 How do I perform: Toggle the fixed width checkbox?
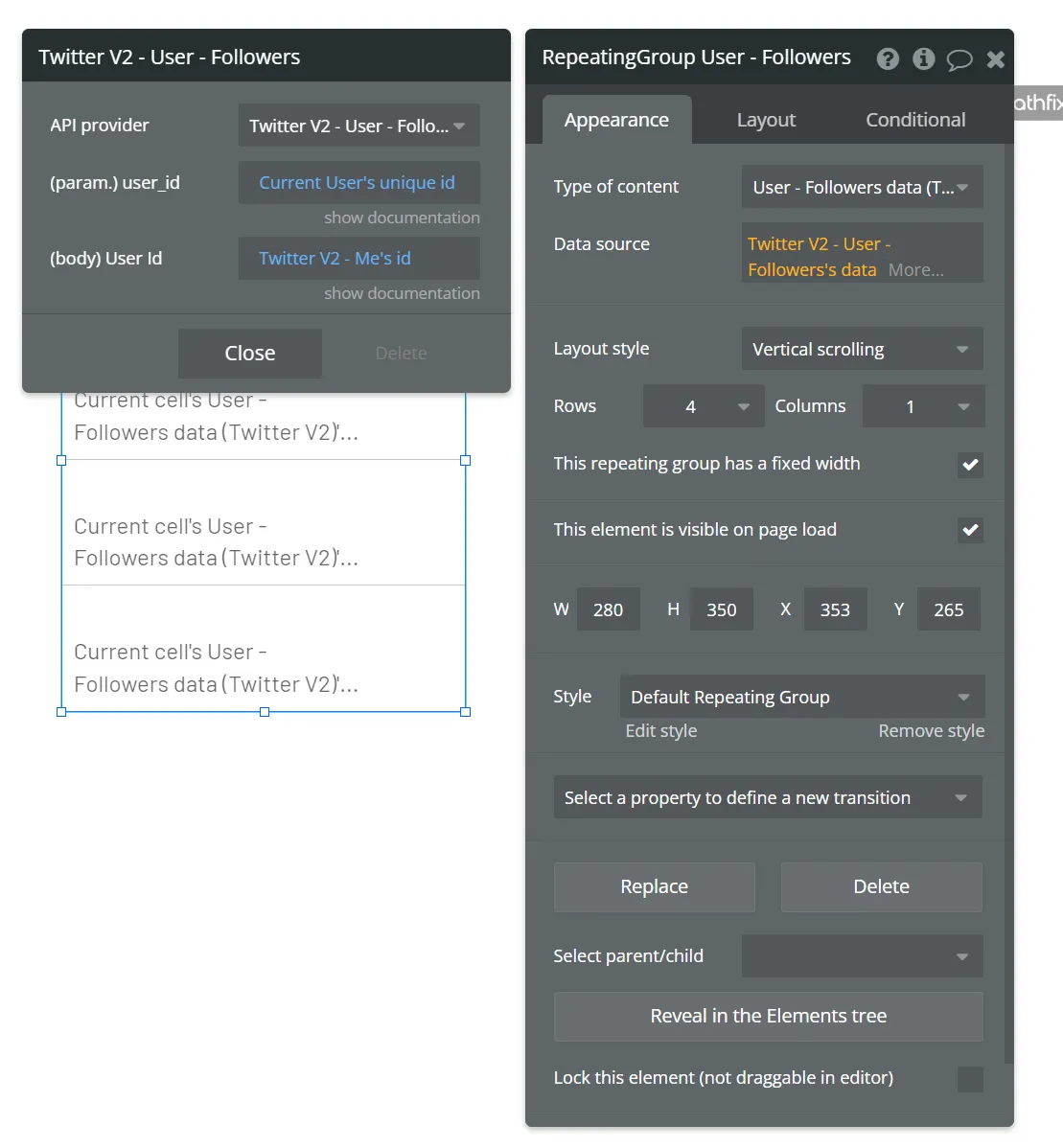pyautogui.click(x=970, y=465)
